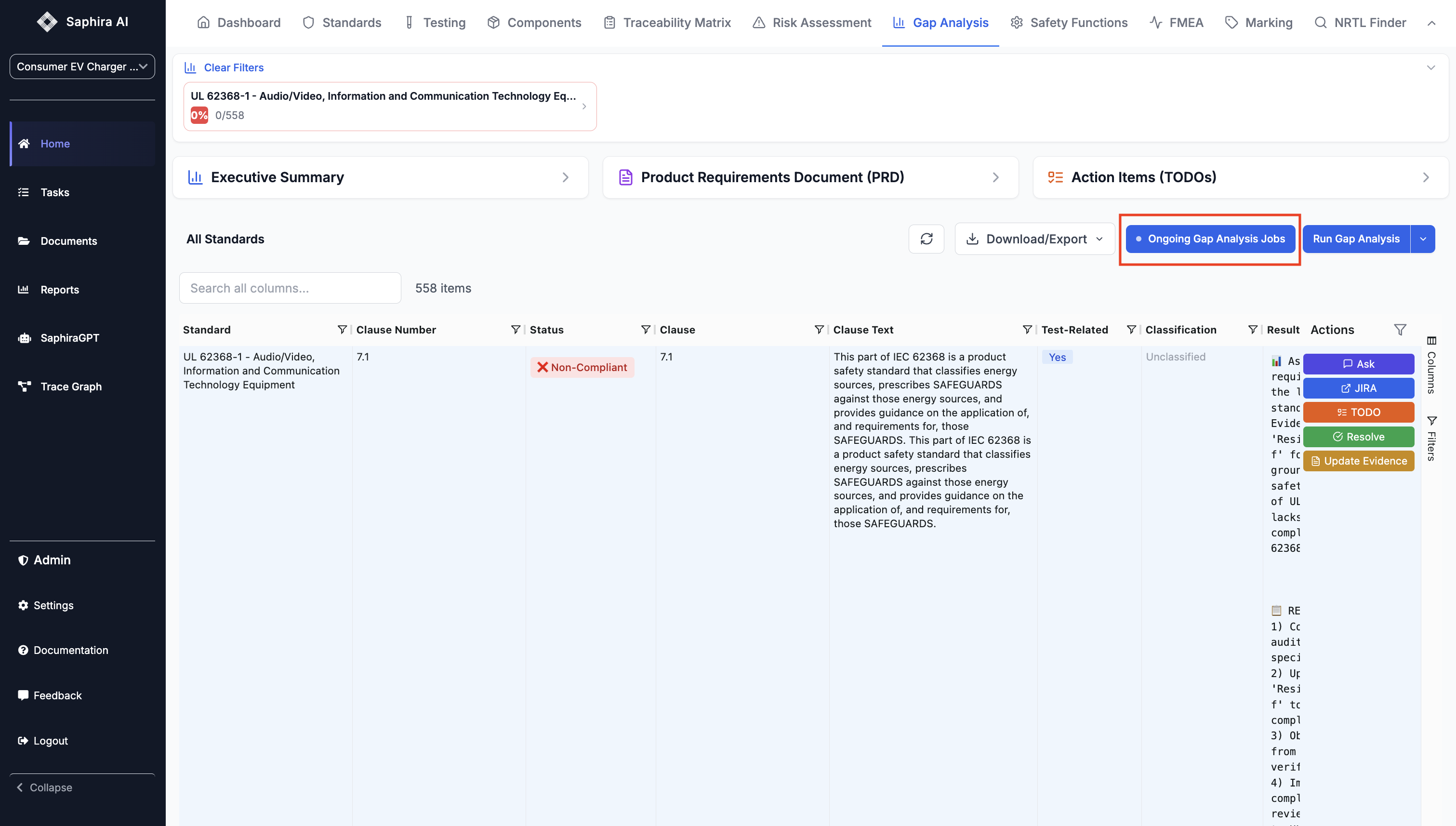The height and width of the screenshot is (826, 1456).
Task: Click the Clause Number filter icon
Action: [x=515, y=330]
